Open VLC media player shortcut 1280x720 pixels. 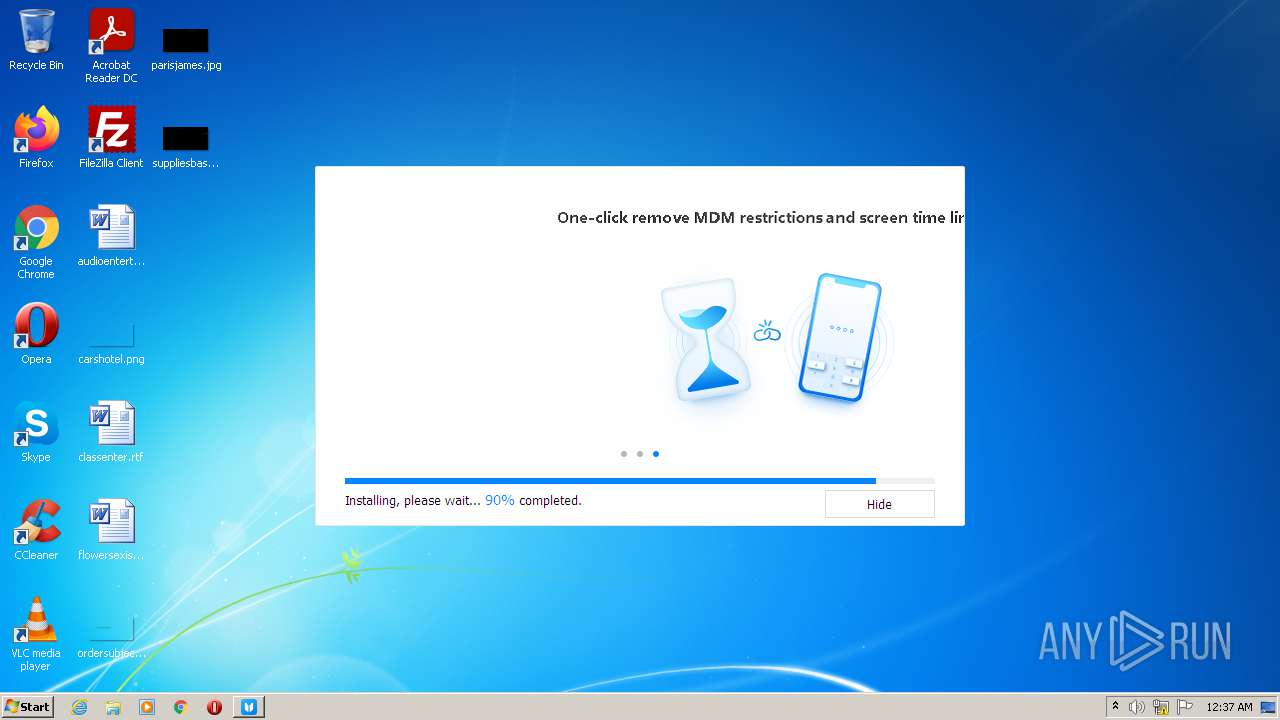[36, 634]
